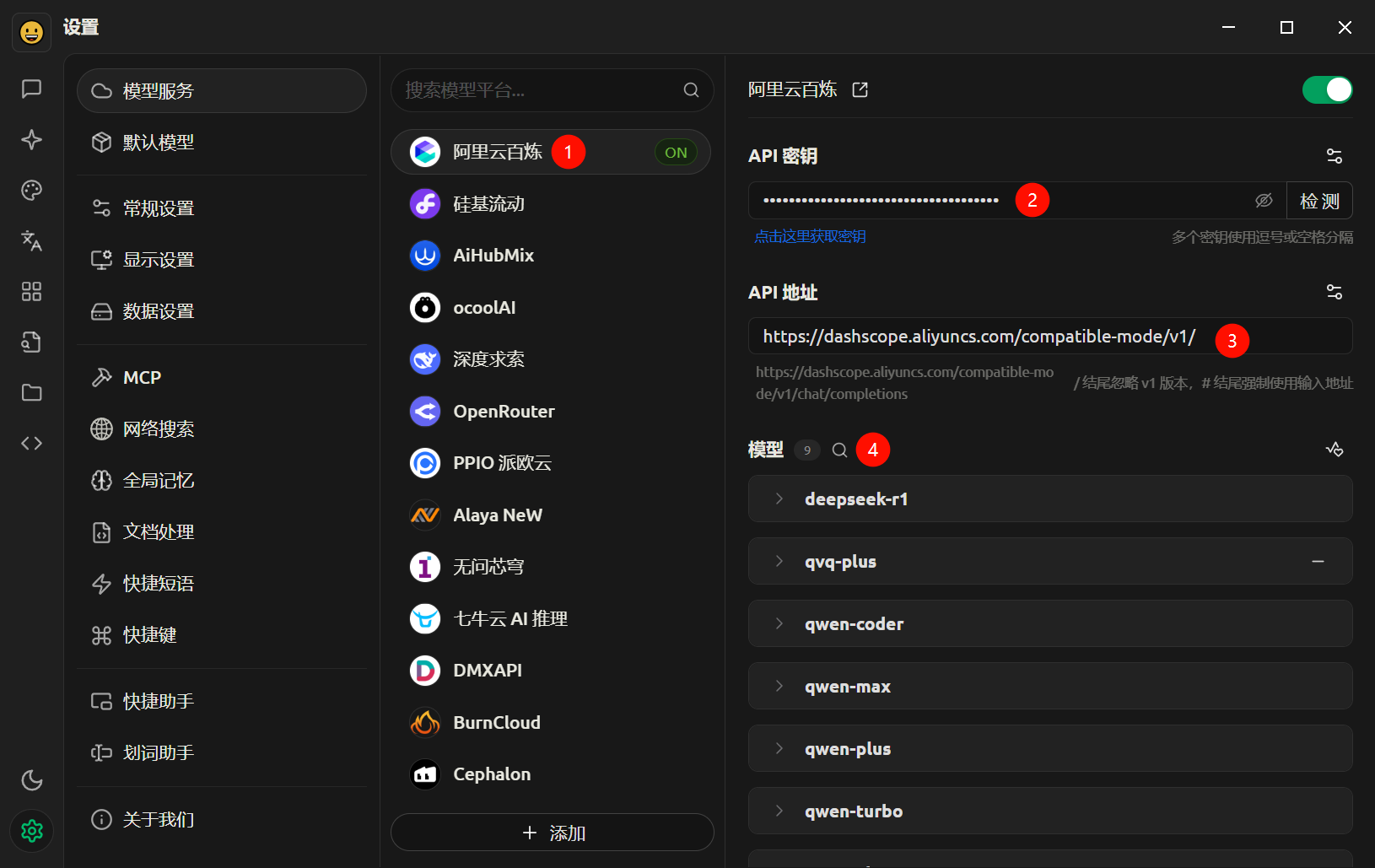Expand the qvq-plus model group

[1050, 561]
